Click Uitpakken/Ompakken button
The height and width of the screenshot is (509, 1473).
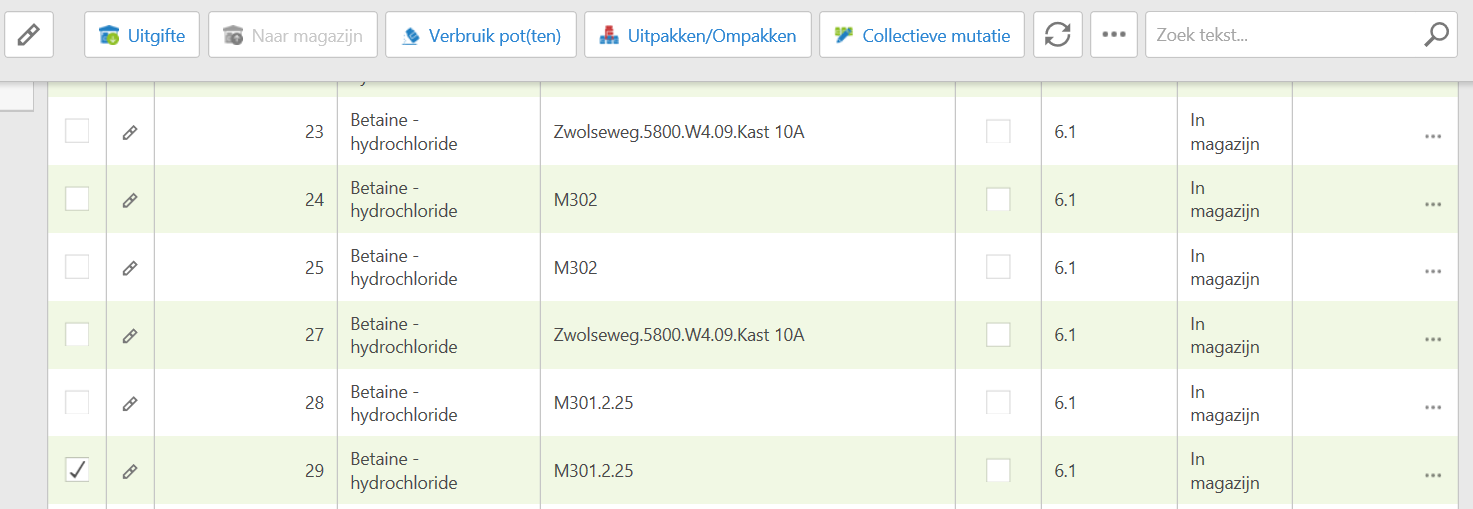tap(697, 35)
